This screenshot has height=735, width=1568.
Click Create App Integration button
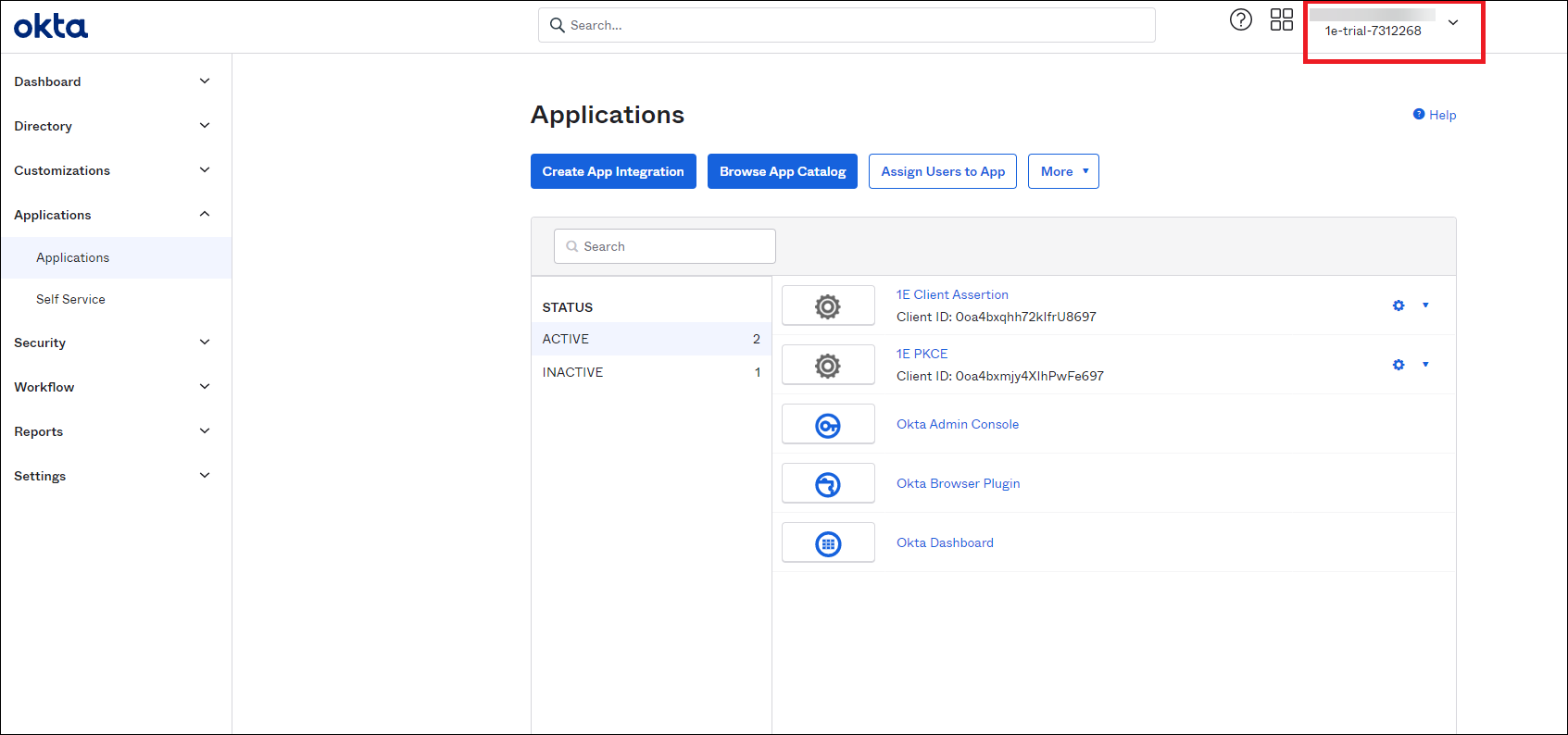[613, 171]
